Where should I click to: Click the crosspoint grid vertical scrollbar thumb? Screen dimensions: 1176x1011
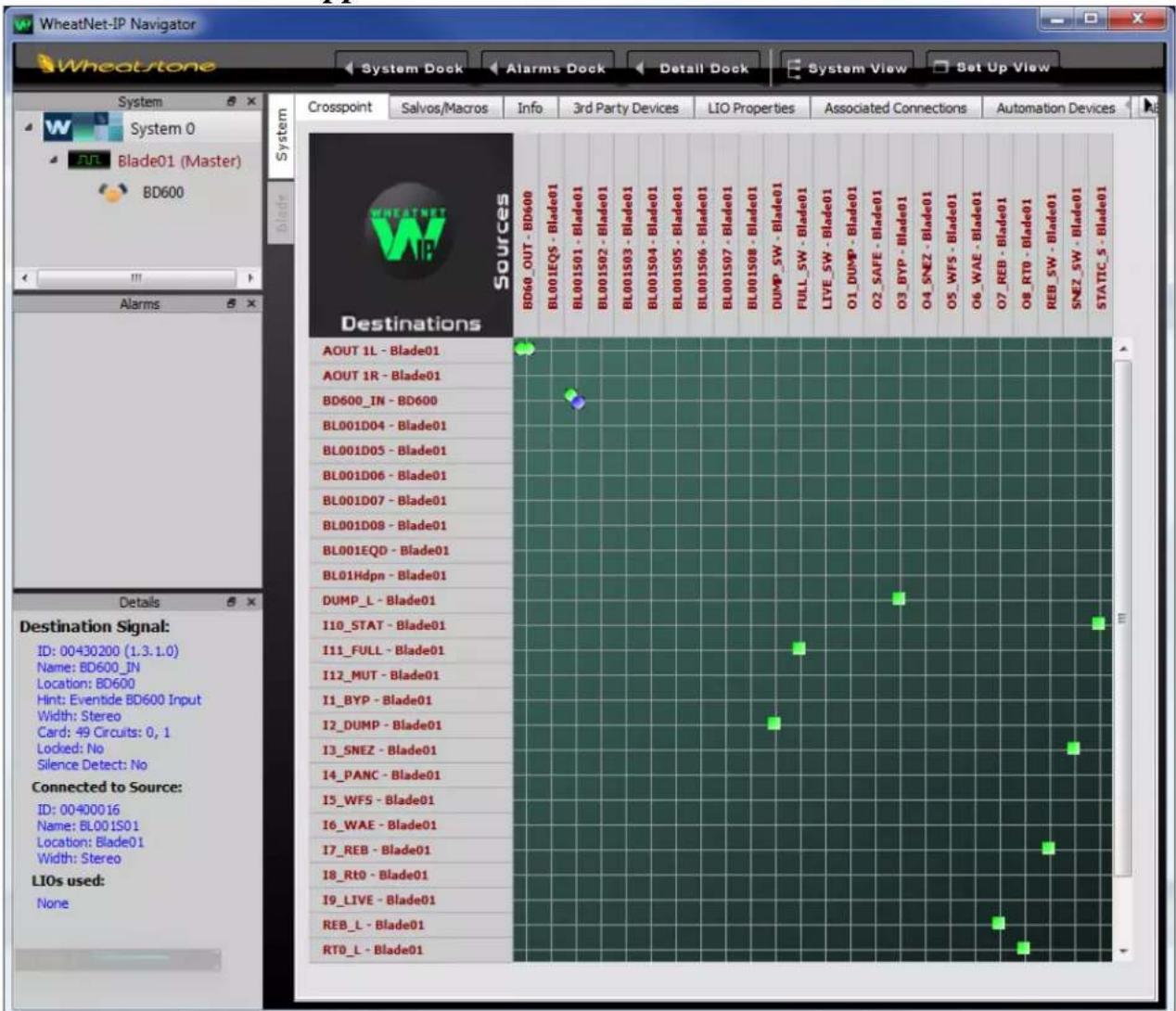pyautogui.click(x=1122, y=618)
